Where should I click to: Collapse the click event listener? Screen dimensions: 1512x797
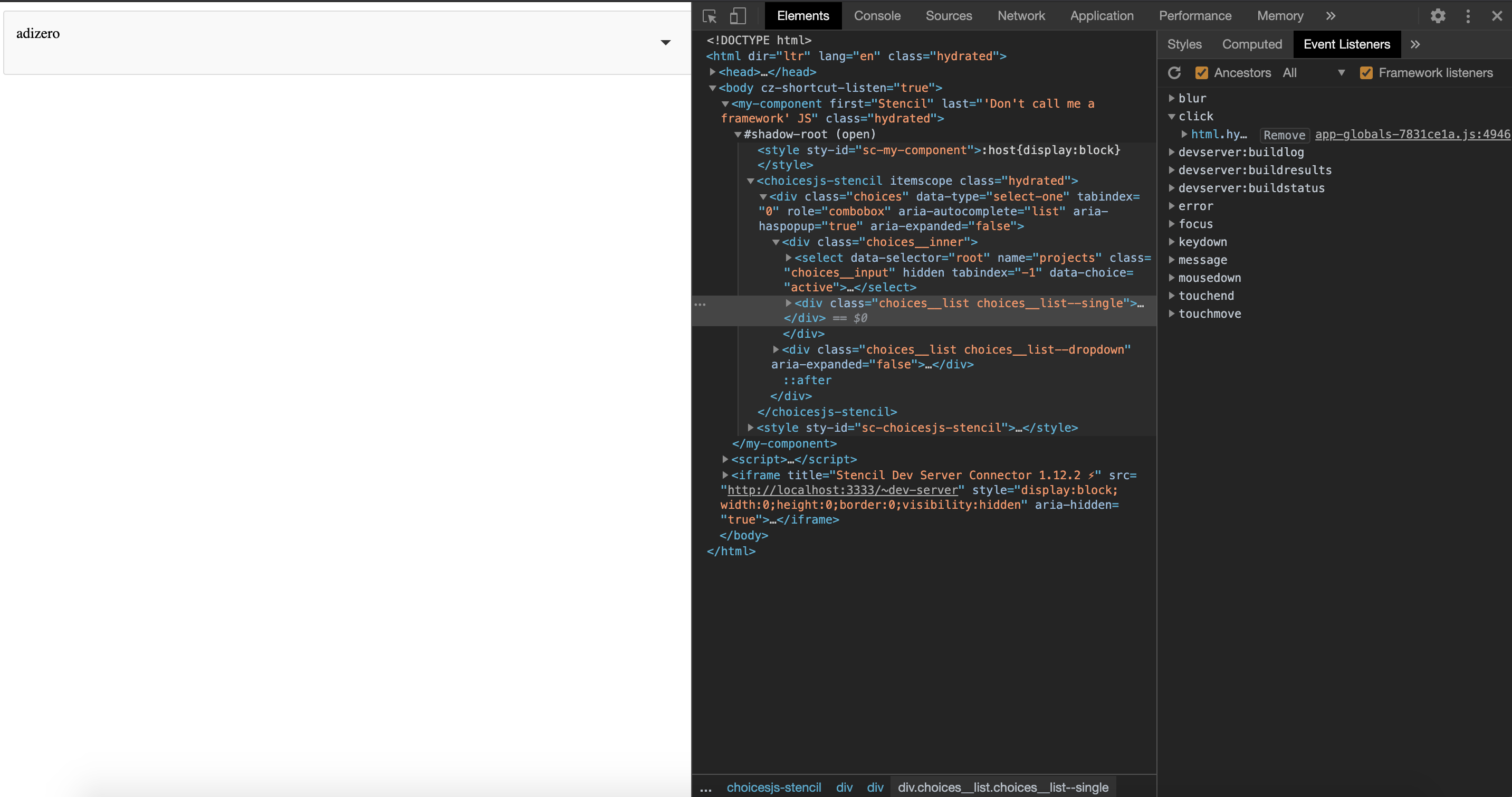1172,116
